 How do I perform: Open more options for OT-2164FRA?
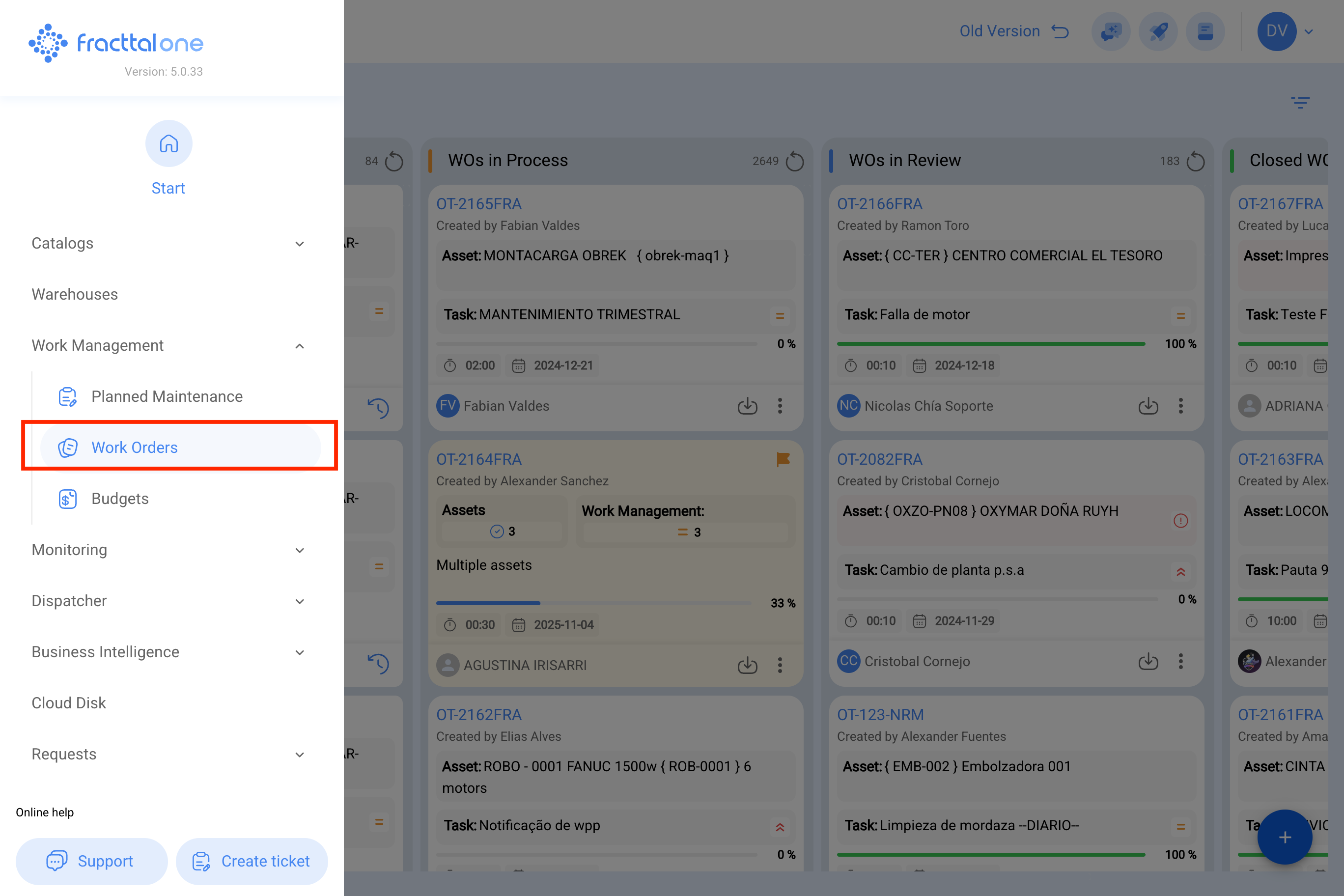[780, 665]
